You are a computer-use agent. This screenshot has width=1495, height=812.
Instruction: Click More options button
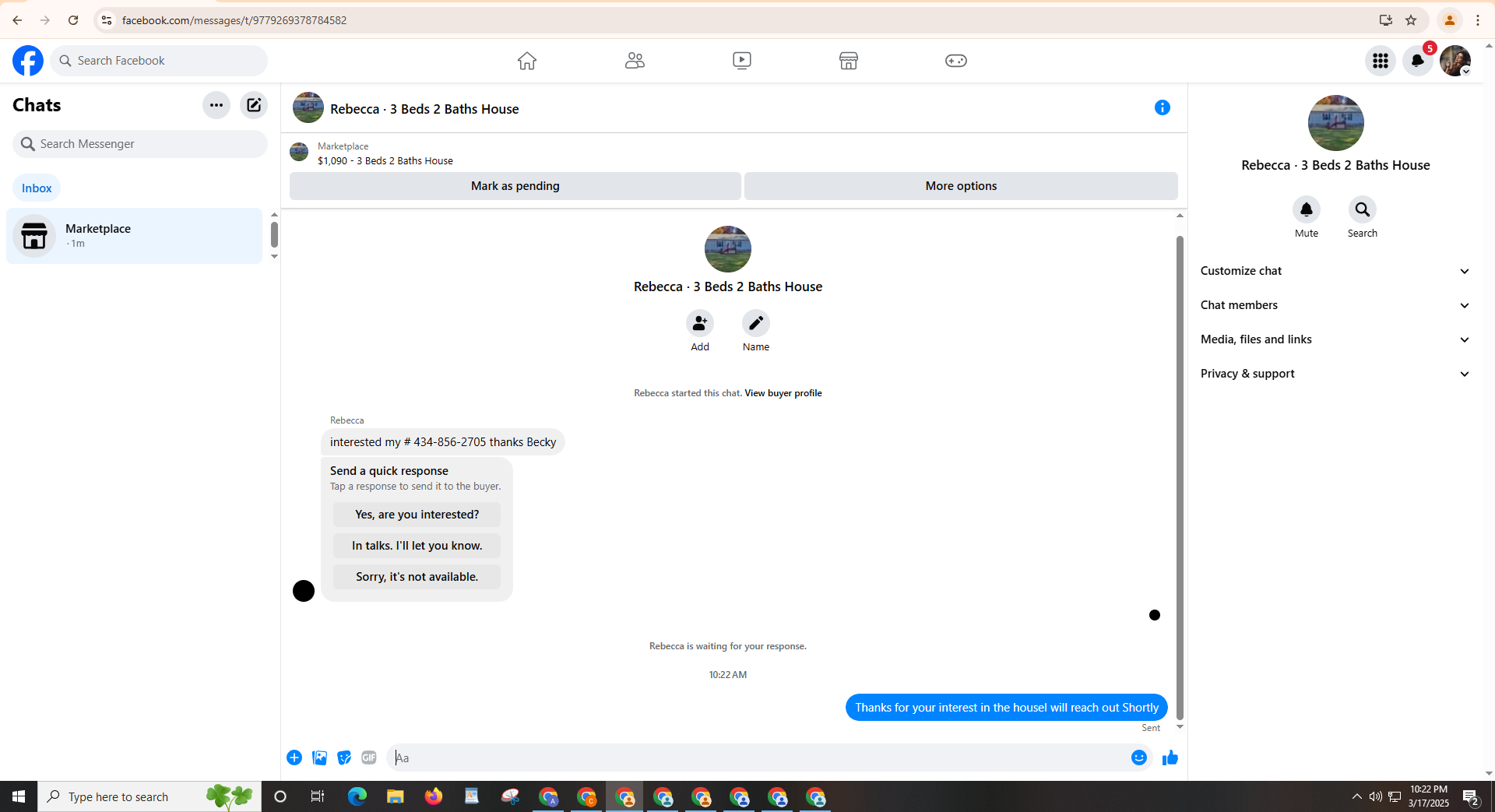[961, 186]
